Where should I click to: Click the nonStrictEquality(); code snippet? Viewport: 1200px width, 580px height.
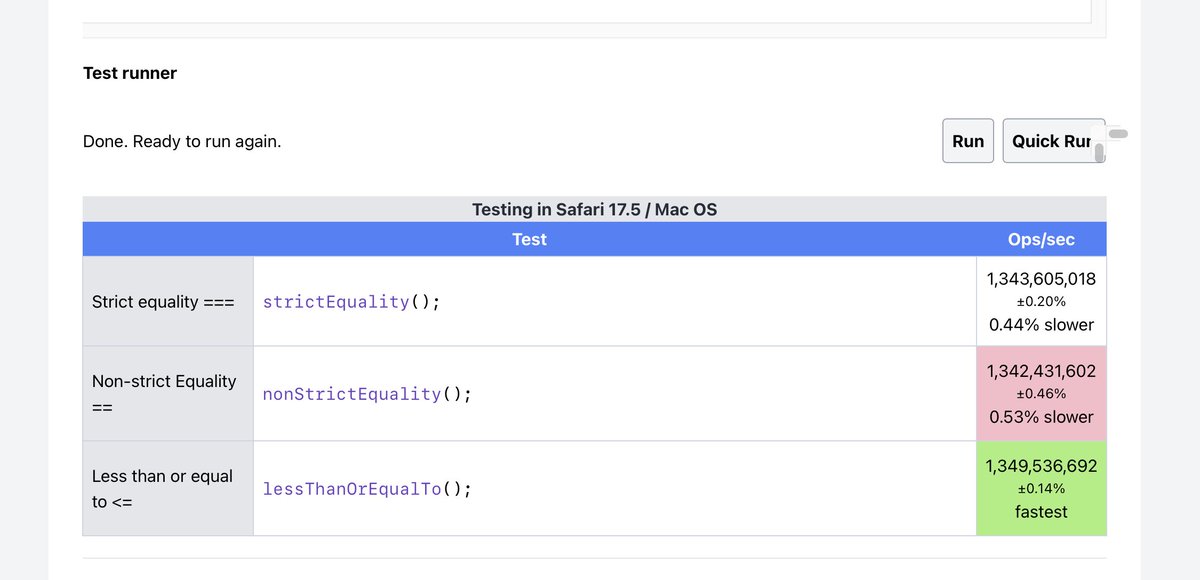click(367, 394)
